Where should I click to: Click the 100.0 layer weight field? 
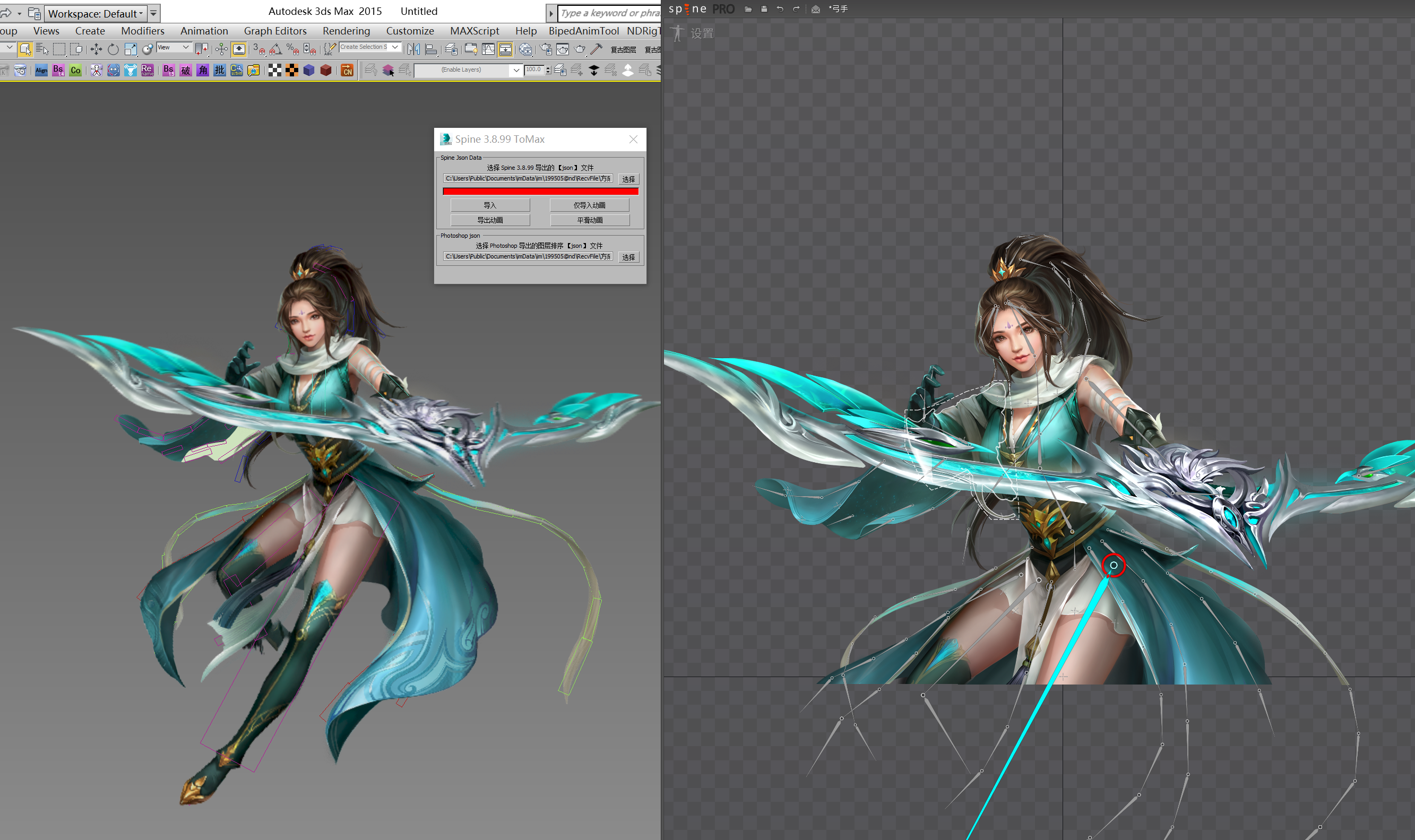pos(534,70)
